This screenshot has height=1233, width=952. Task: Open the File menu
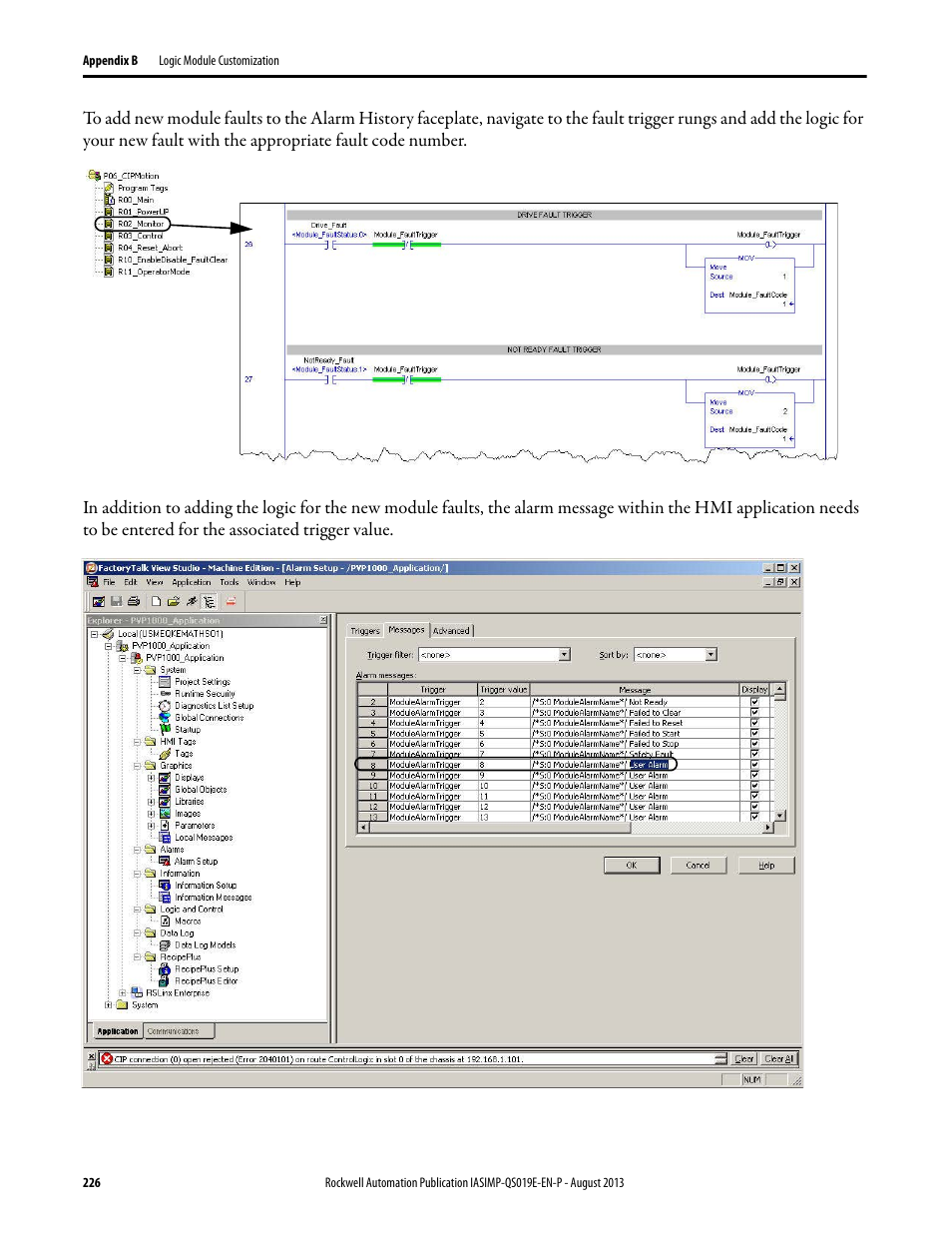(109, 582)
